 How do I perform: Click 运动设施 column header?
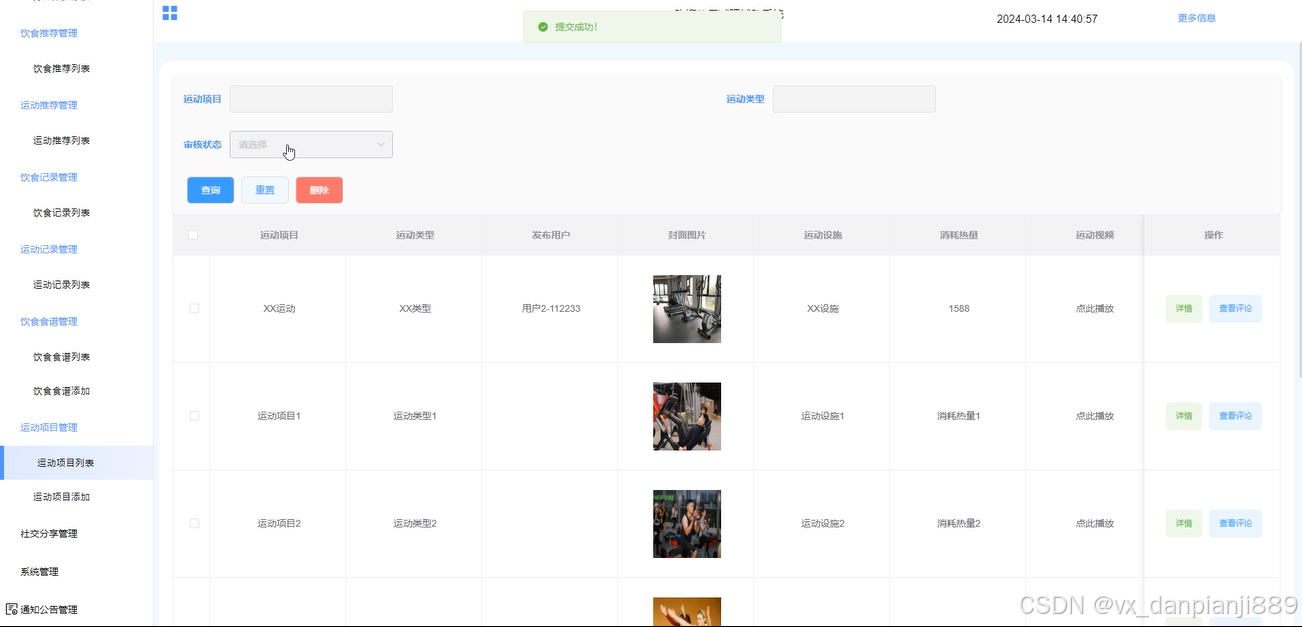[823, 235]
